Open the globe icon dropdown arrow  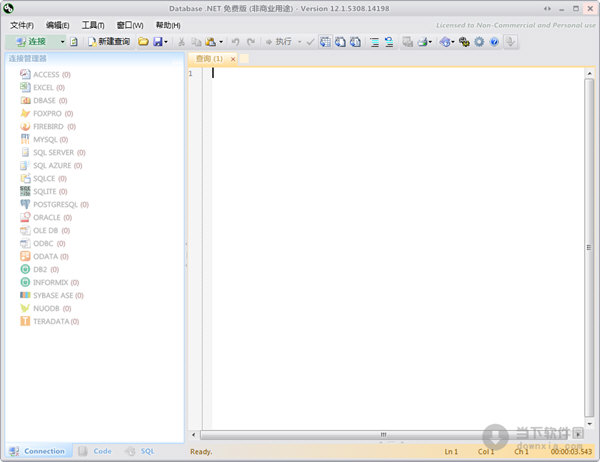(x=453, y=42)
